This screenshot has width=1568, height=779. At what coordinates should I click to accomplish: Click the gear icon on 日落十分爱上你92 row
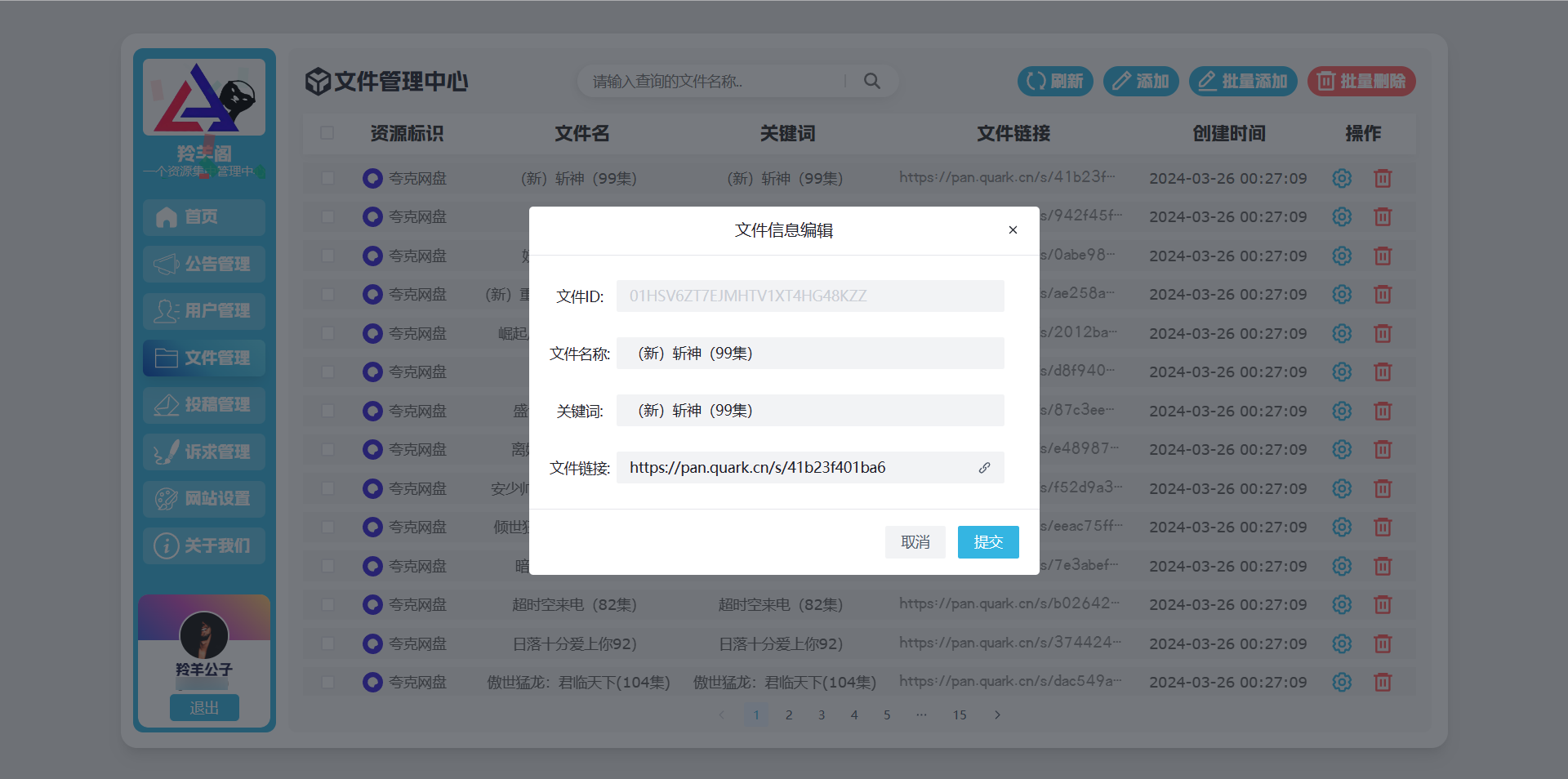point(1342,643)
